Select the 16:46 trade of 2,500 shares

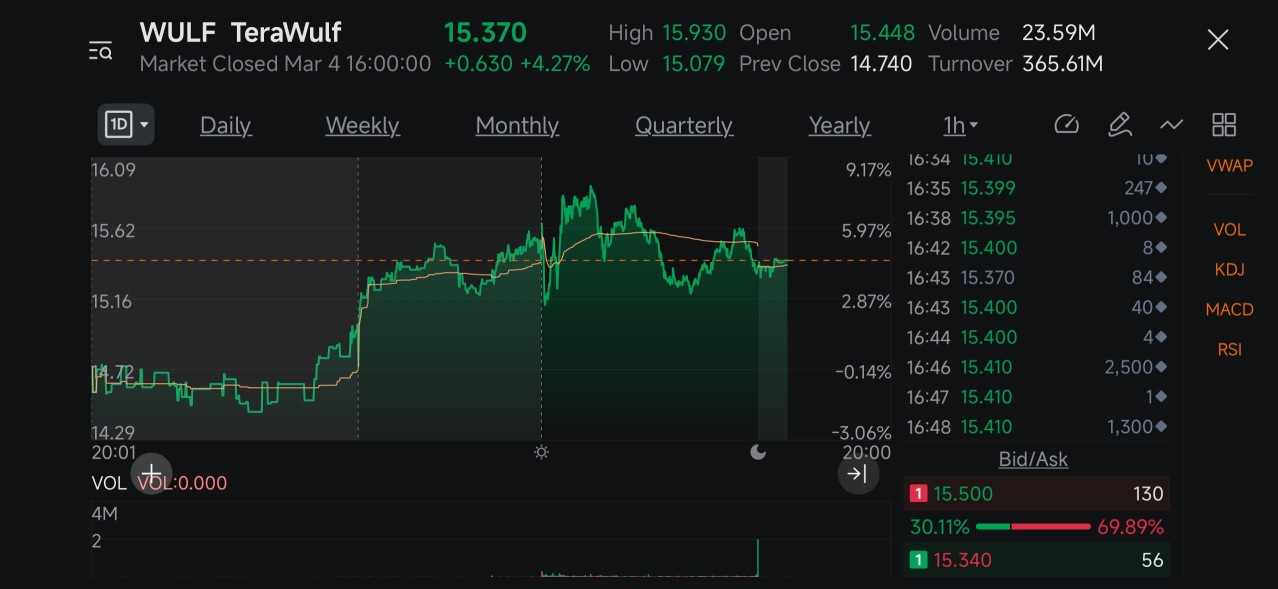(1036, 368)
